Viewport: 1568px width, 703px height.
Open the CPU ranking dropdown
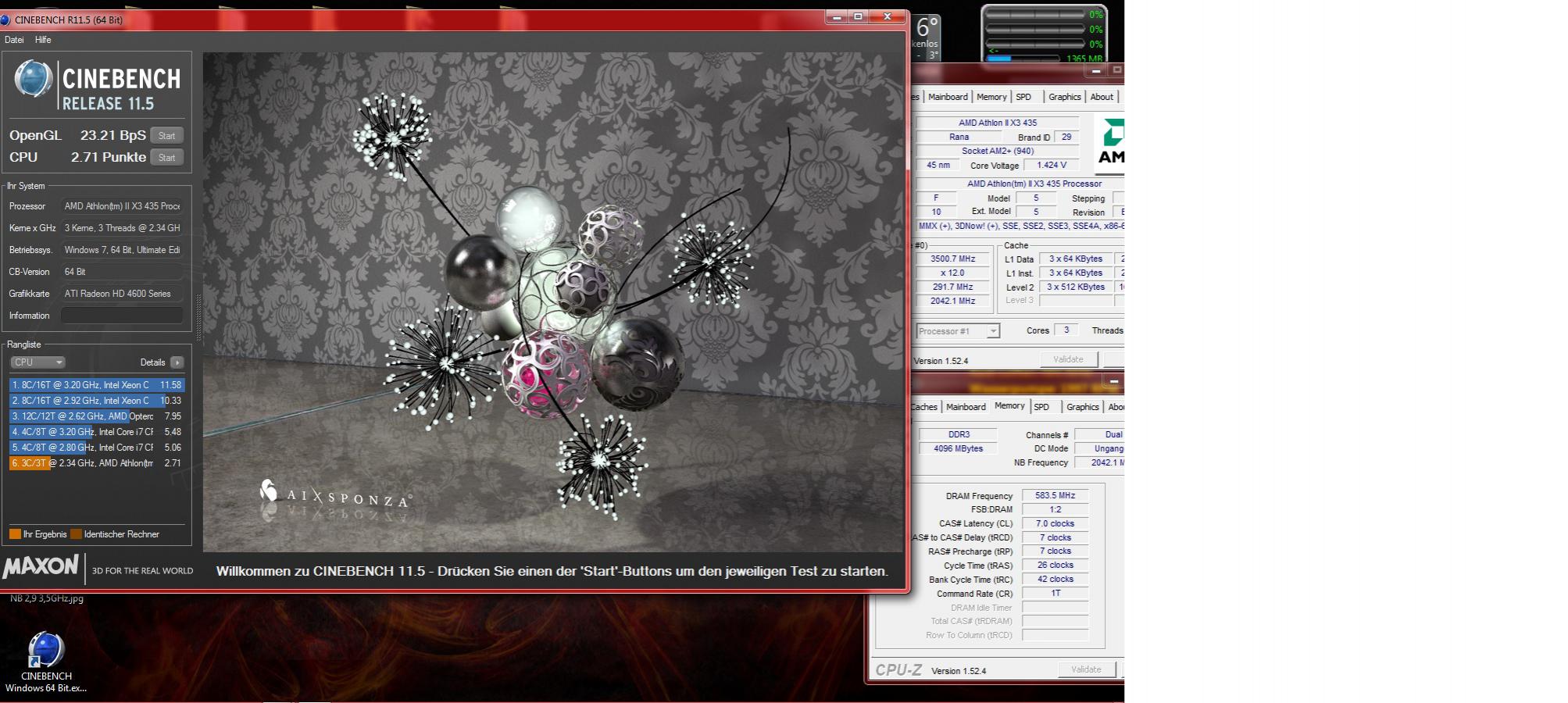pyautogui.click(x=38, y=362)
